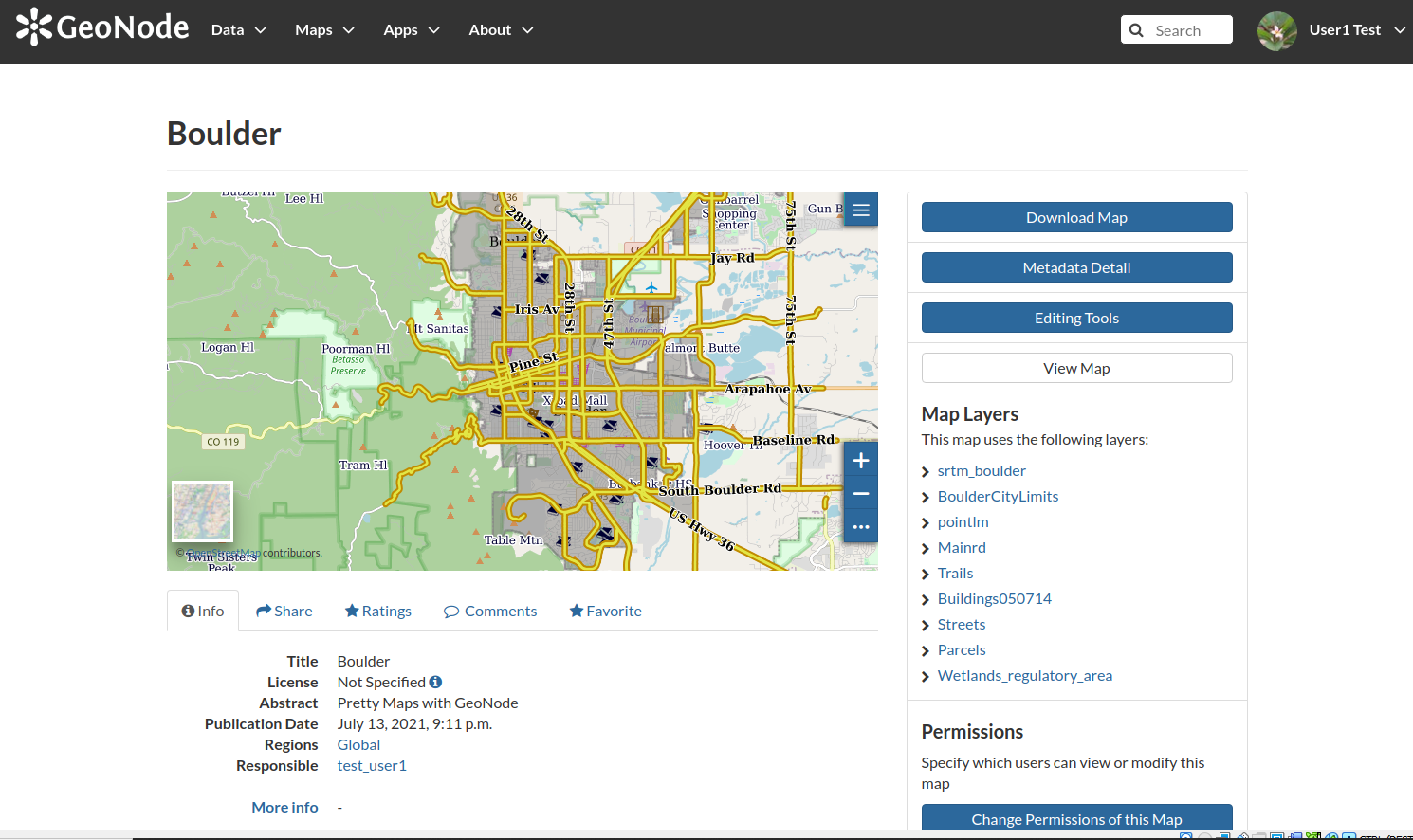Open map more-options ellipsis button
The width and height of the screenshot is (1413, 840).
[861, 527]
